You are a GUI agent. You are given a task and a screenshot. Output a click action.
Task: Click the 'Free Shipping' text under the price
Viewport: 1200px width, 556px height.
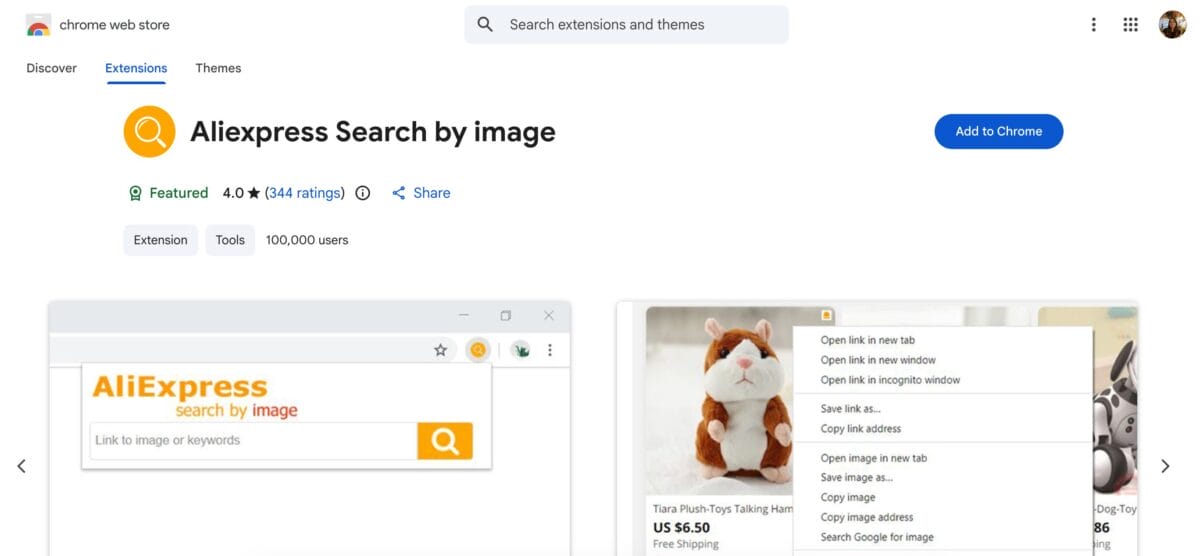pos(686,545)
